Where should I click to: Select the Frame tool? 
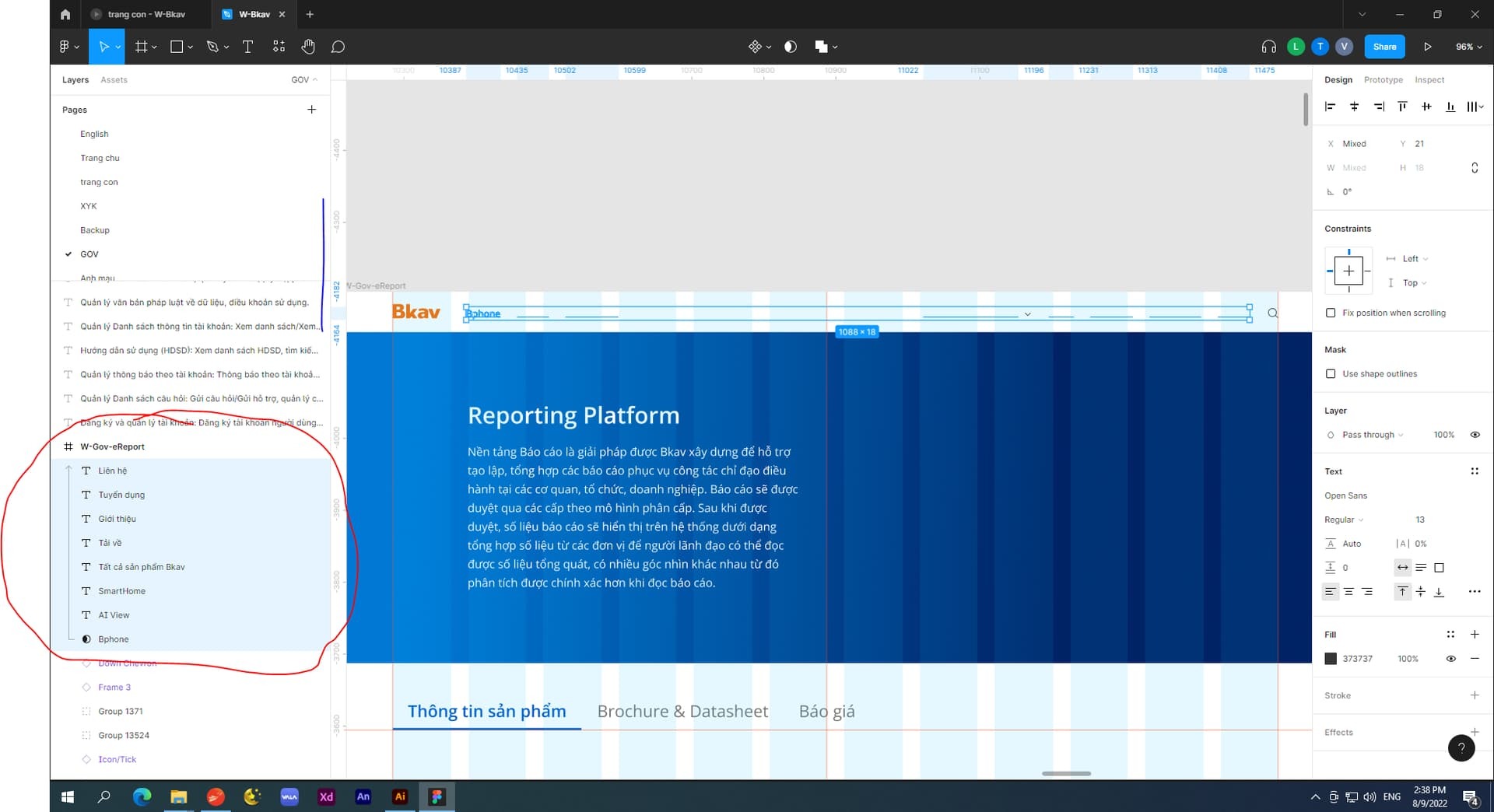coord(141,47)
